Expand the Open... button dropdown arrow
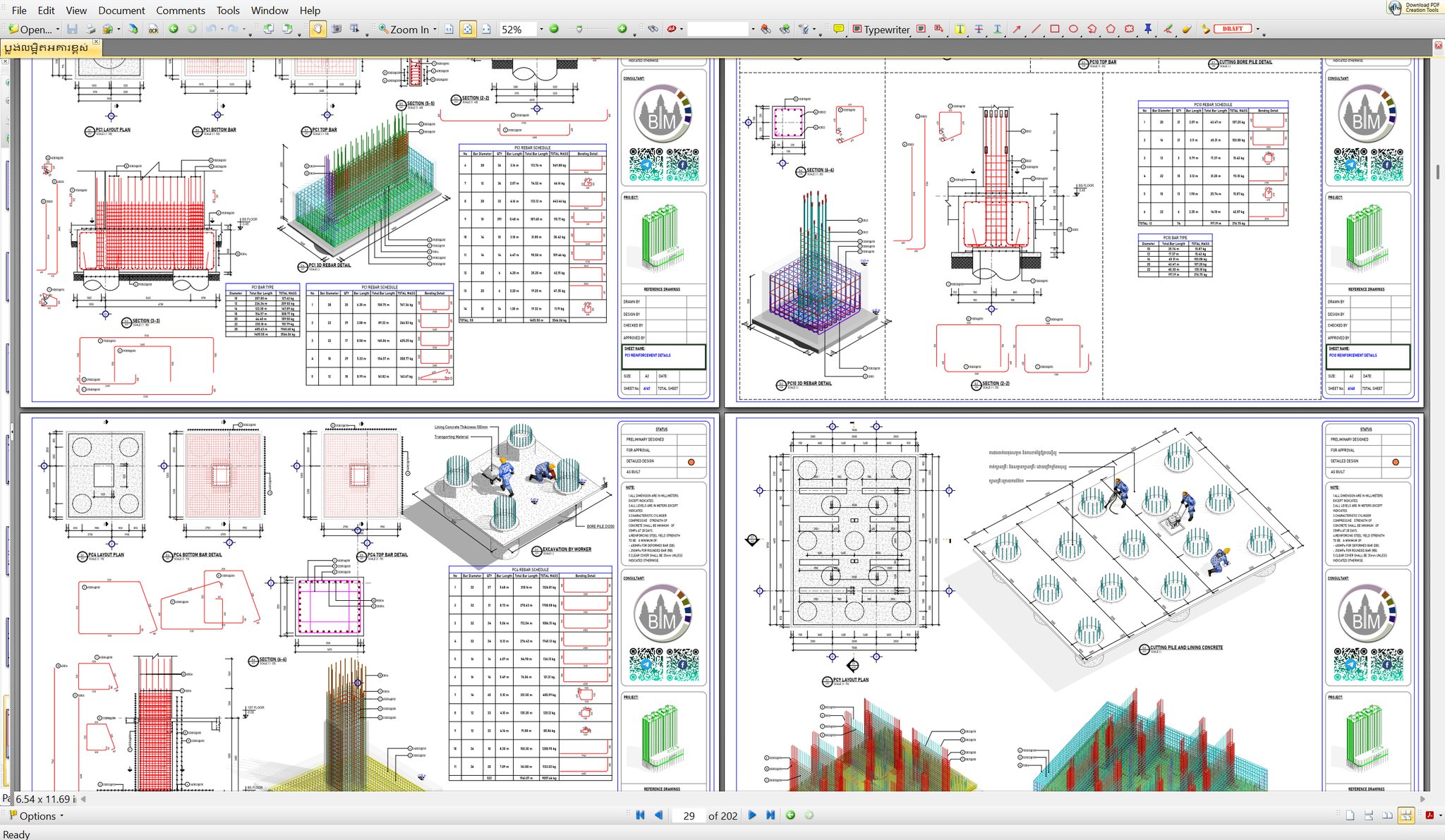 [x=57, y=29]
